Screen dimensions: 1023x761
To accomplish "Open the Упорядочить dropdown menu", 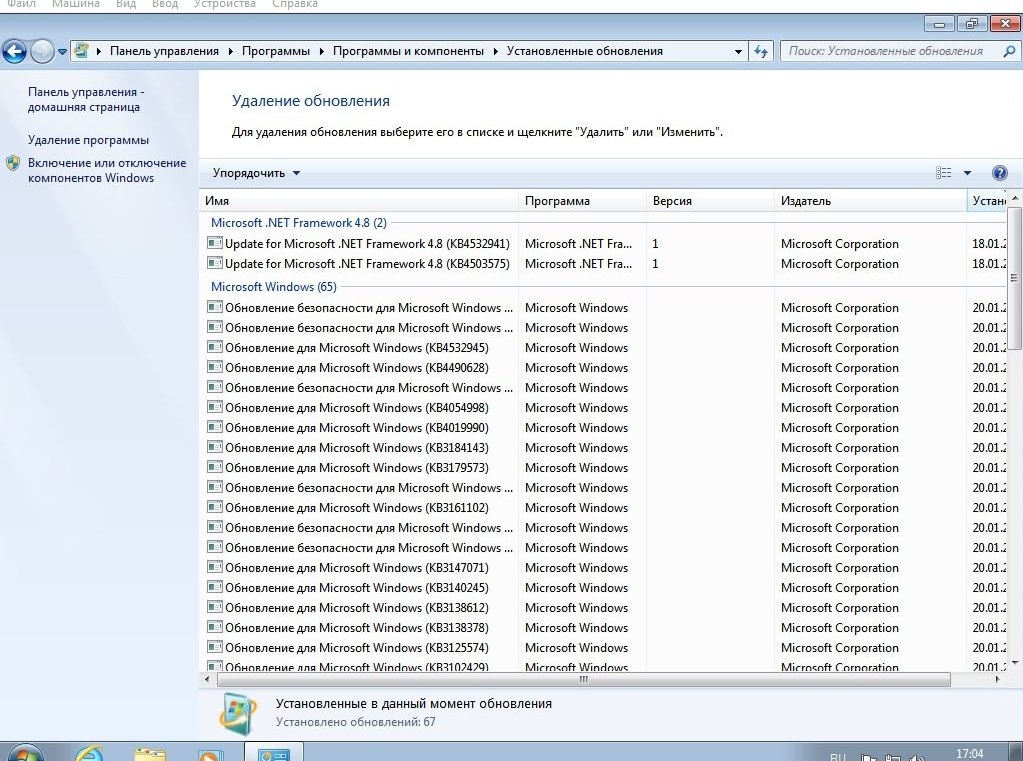I will point(256,173).
